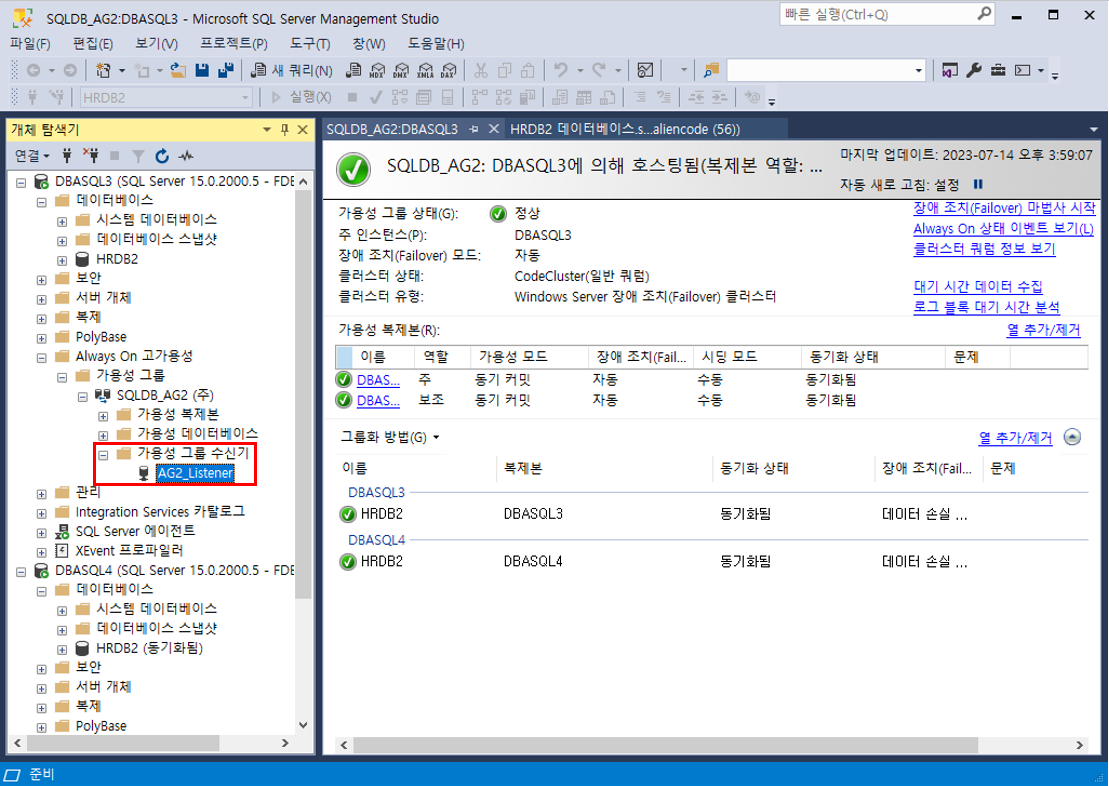Select the HRDB2 row for DBASQL4
The width and height of the screenshot is (1109, 786).
tap(714, 562)
